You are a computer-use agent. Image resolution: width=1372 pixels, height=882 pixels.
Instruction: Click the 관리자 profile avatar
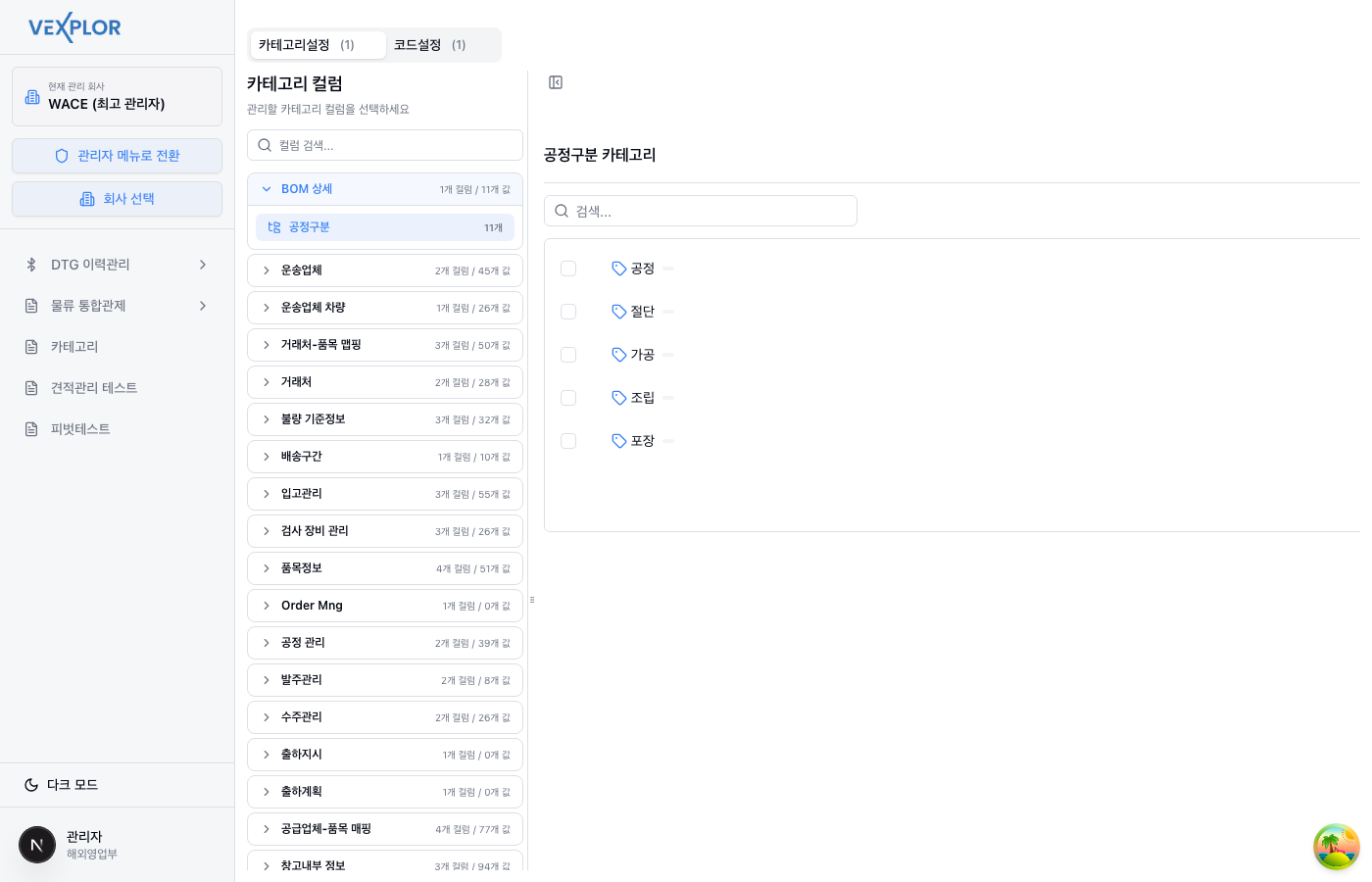[37, 844]
